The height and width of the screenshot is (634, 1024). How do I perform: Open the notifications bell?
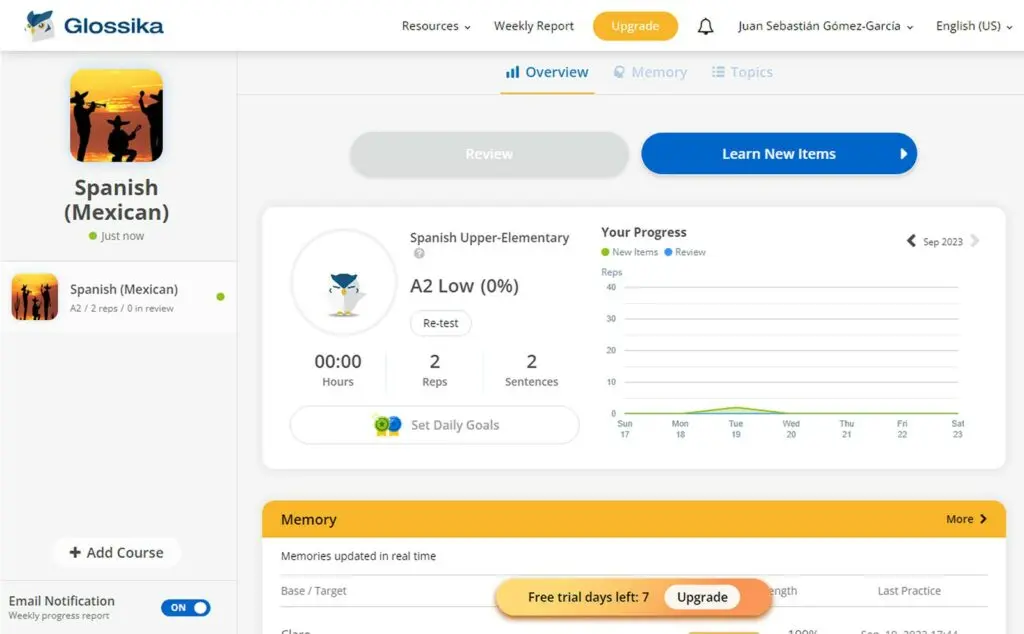coord(705,26)
